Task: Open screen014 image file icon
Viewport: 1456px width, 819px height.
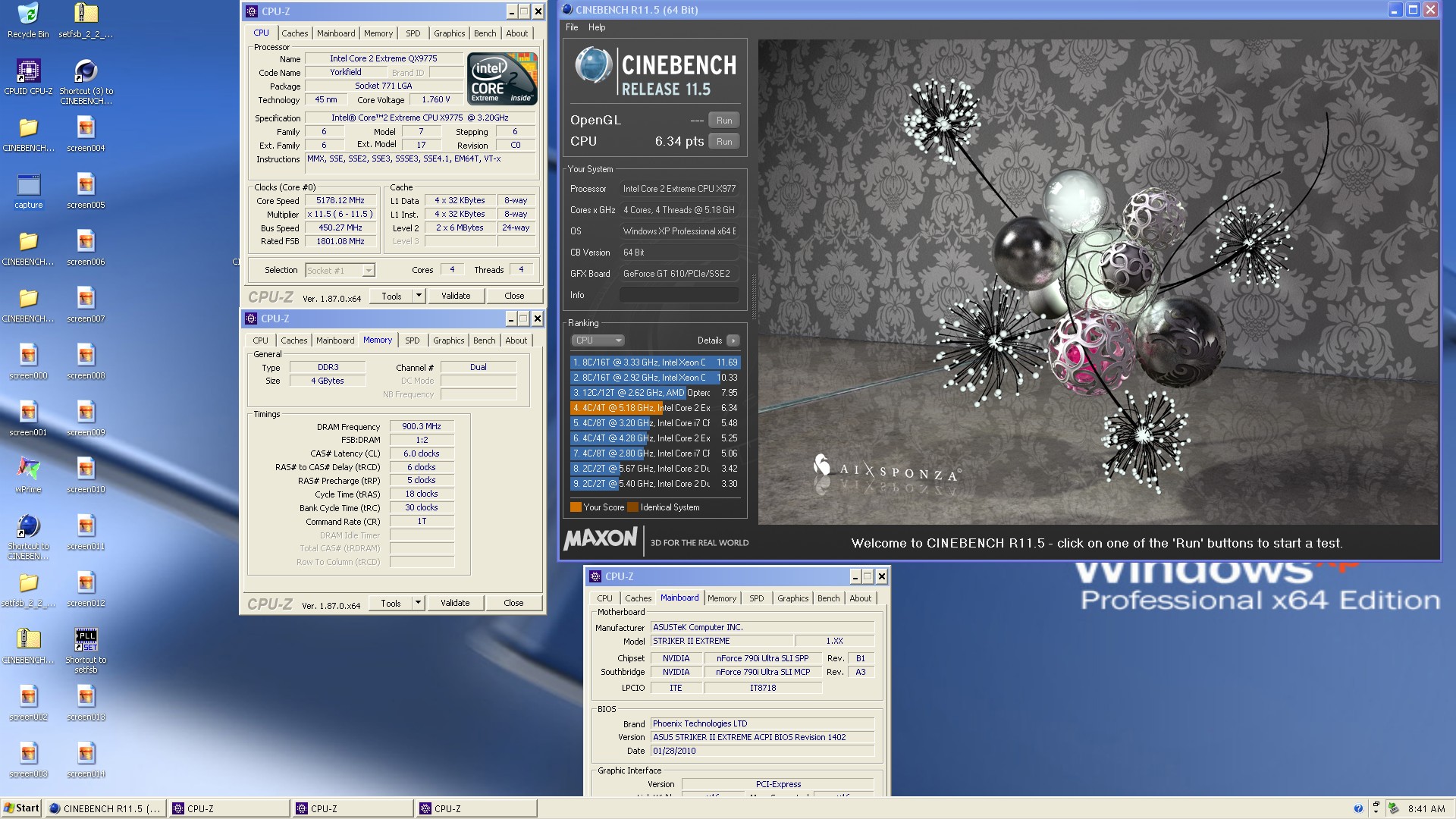Action: coord(86,760)
